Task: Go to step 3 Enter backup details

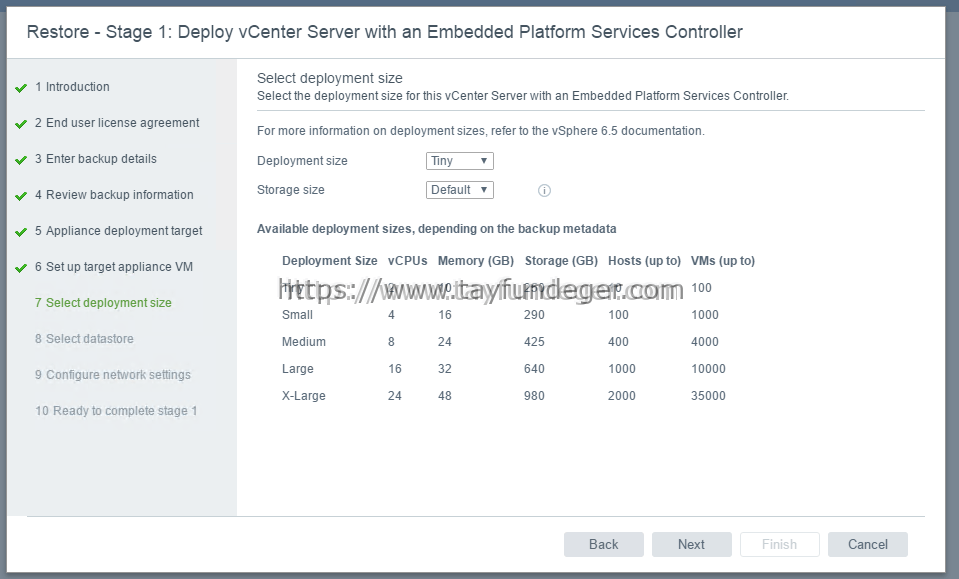Action: pos(95,159)
